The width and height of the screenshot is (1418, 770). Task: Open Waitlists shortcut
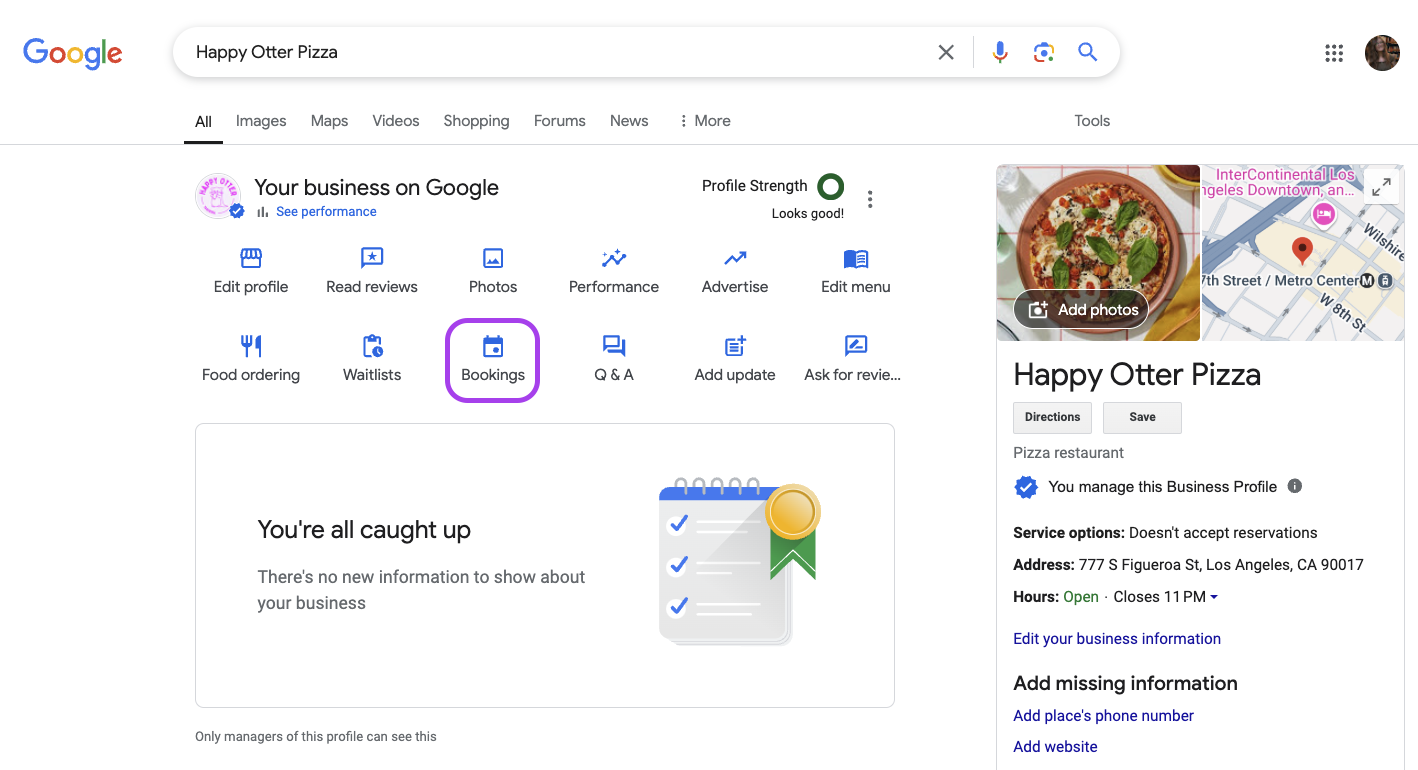point(372,360)
